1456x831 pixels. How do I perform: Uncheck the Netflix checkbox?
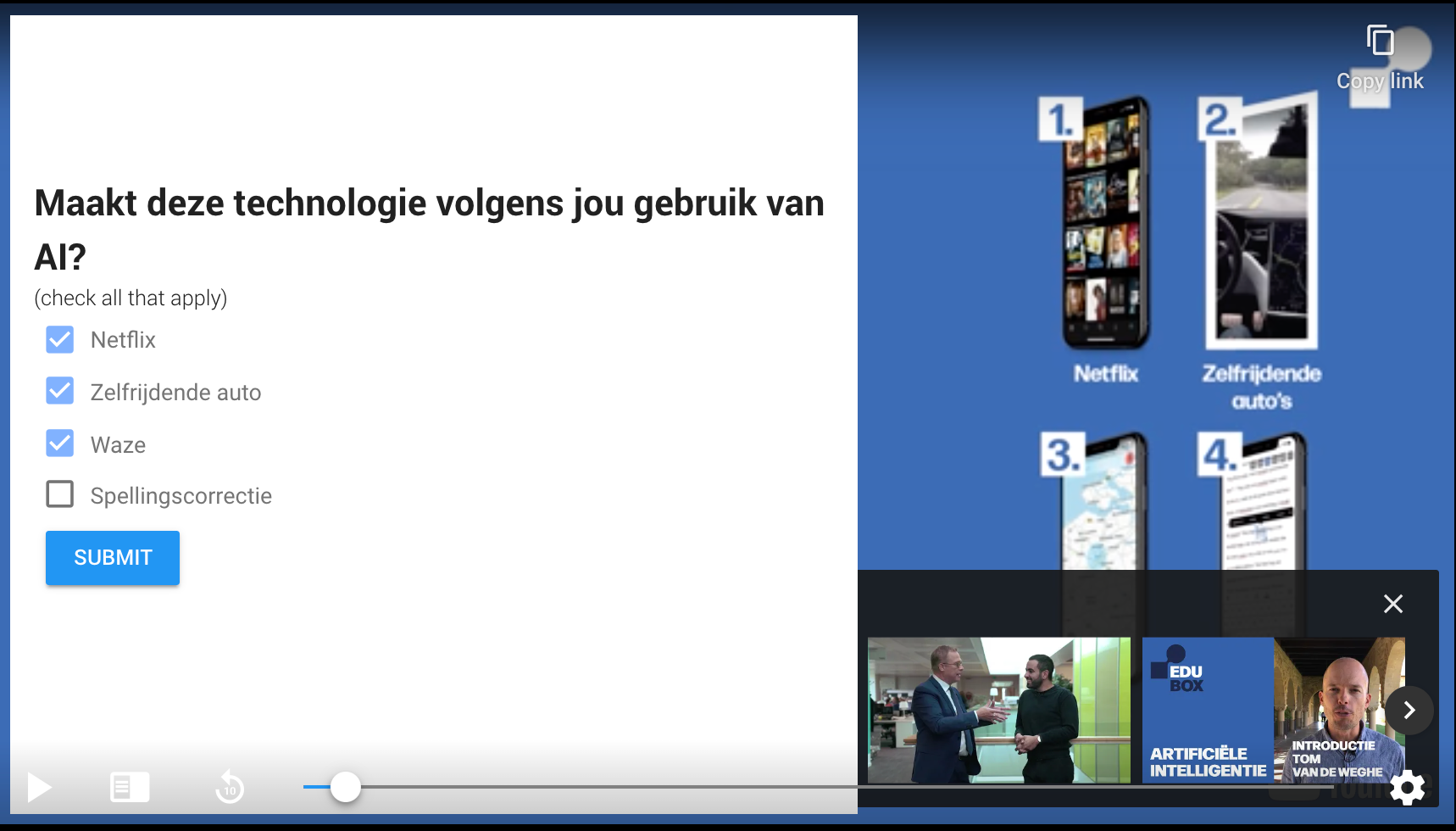click(x=60, y=340)
